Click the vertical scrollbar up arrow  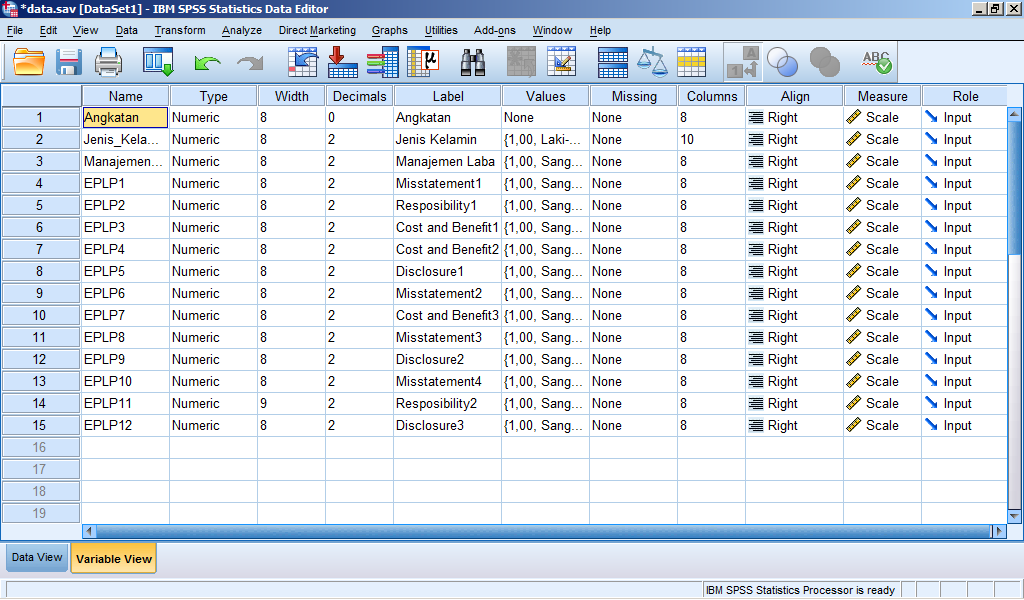pyautogui.click(x=1014, y=114)
